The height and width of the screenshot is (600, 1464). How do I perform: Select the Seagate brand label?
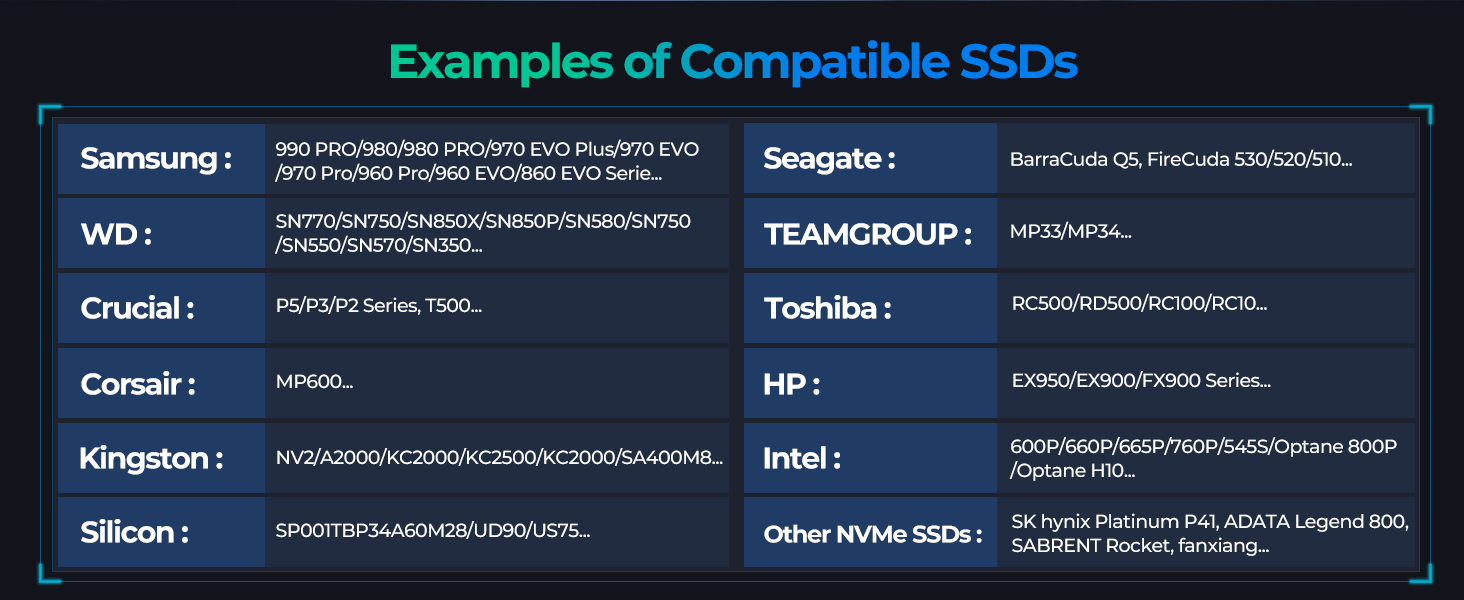click(x=829, y=159)
